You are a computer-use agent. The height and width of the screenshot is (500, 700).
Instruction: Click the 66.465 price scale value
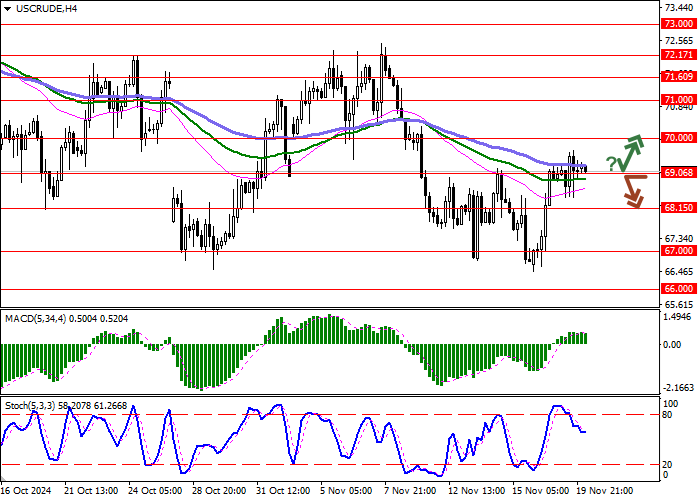(x=679, y=272)
